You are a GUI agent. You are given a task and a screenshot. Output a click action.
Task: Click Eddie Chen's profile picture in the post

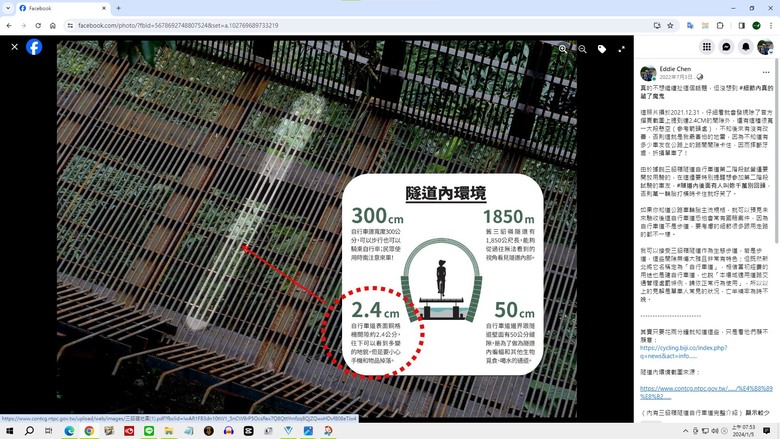coord(648,73)
